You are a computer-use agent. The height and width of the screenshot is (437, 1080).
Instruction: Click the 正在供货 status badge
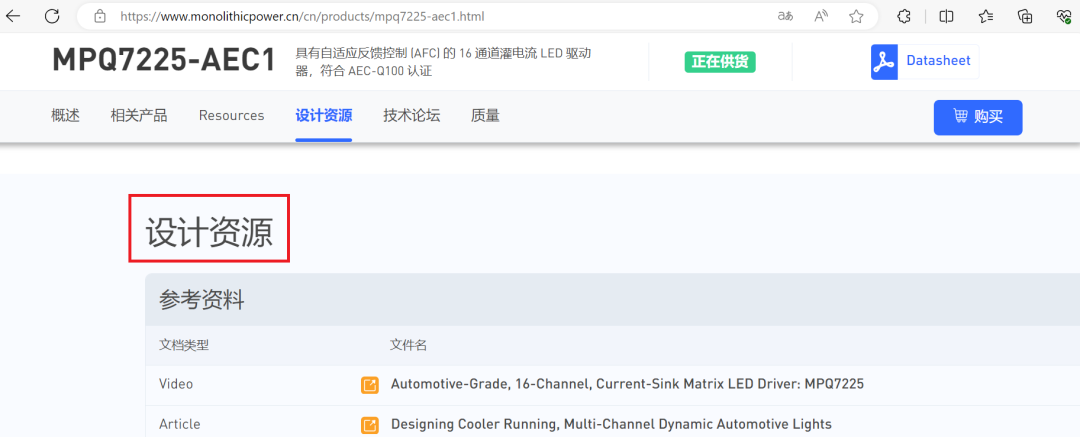click(720, 62)
